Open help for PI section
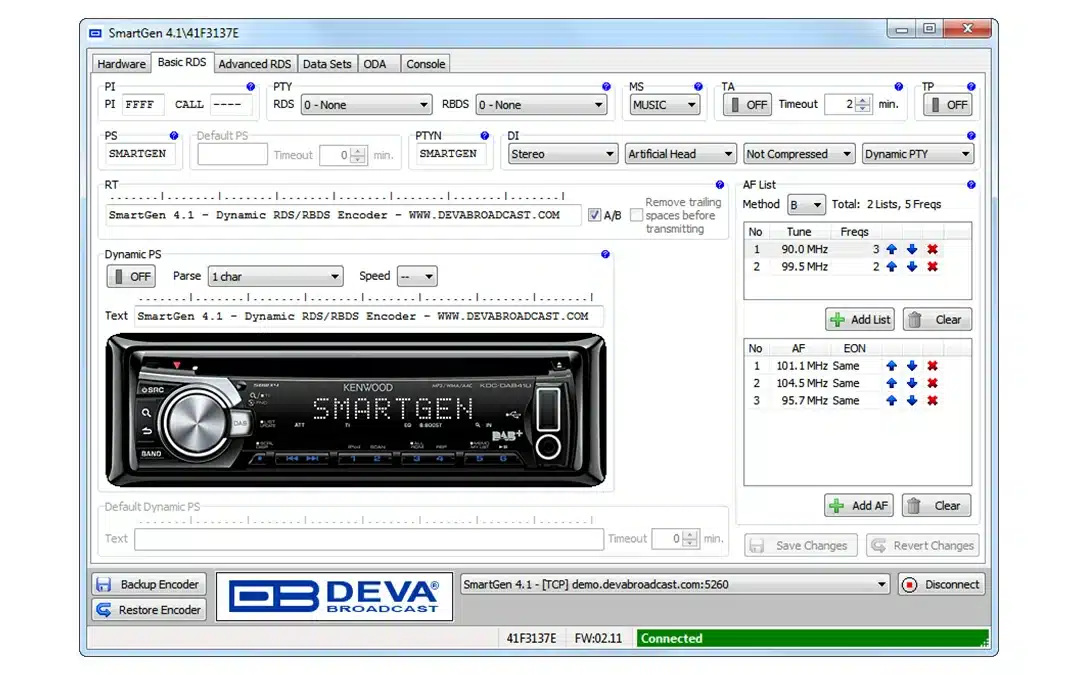Image resolution: width=1080 pixels, height=675 pixels. (251, 87)
